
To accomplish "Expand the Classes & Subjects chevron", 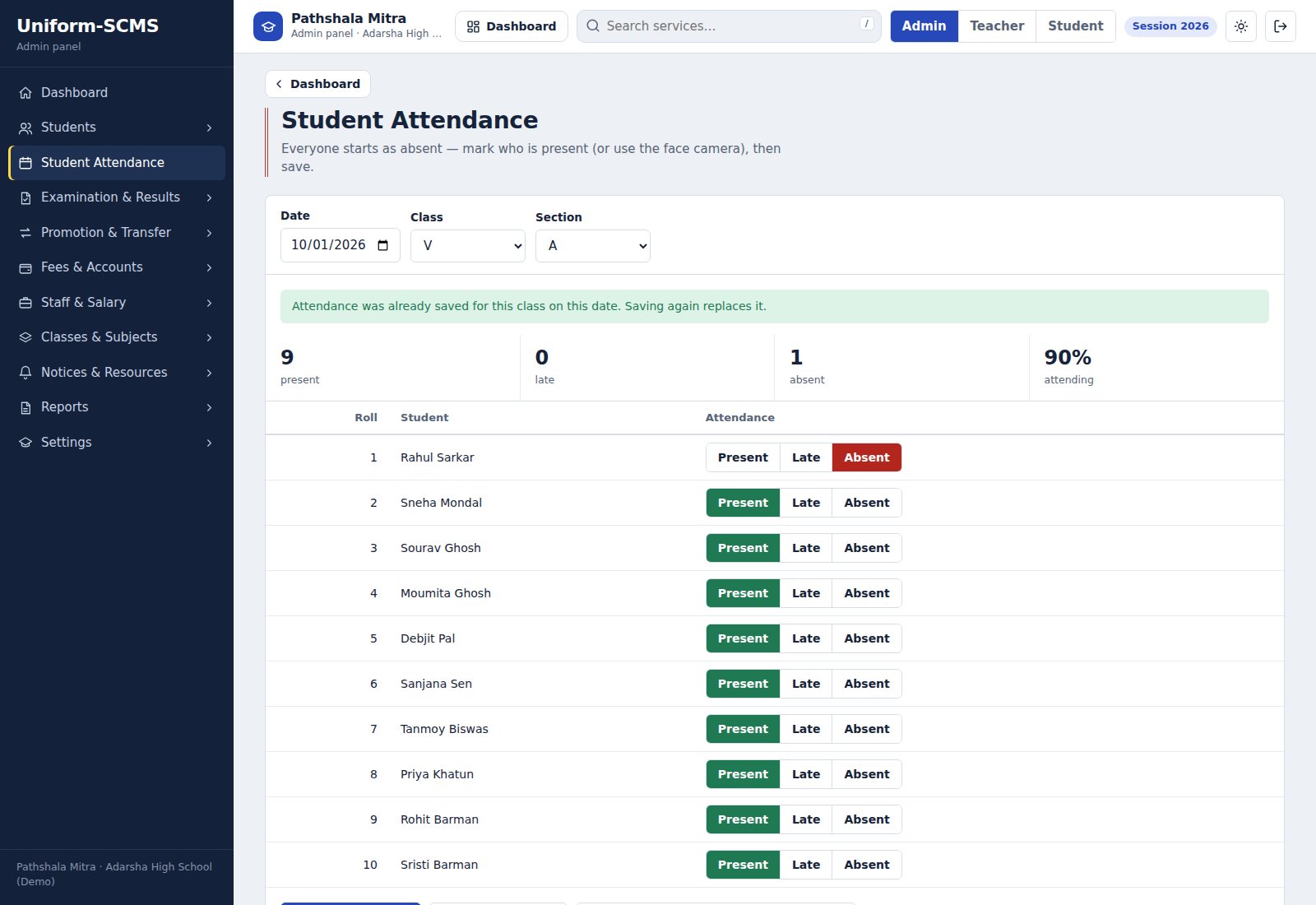I will pos(209,337).
